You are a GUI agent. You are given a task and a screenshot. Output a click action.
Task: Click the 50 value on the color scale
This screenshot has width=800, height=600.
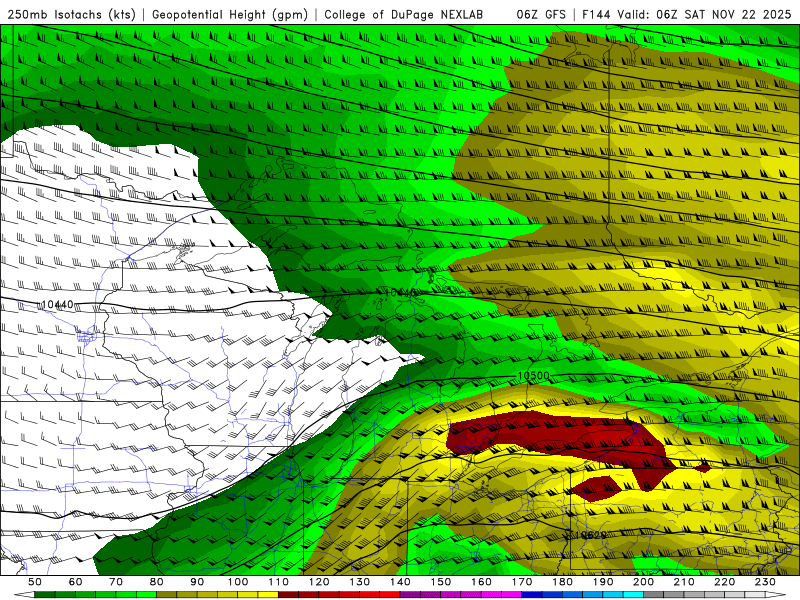[x=35, y=582]
